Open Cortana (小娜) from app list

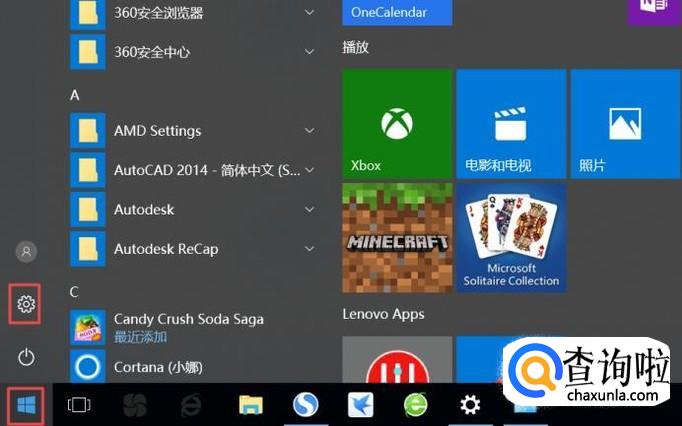(x=165, y=367)
